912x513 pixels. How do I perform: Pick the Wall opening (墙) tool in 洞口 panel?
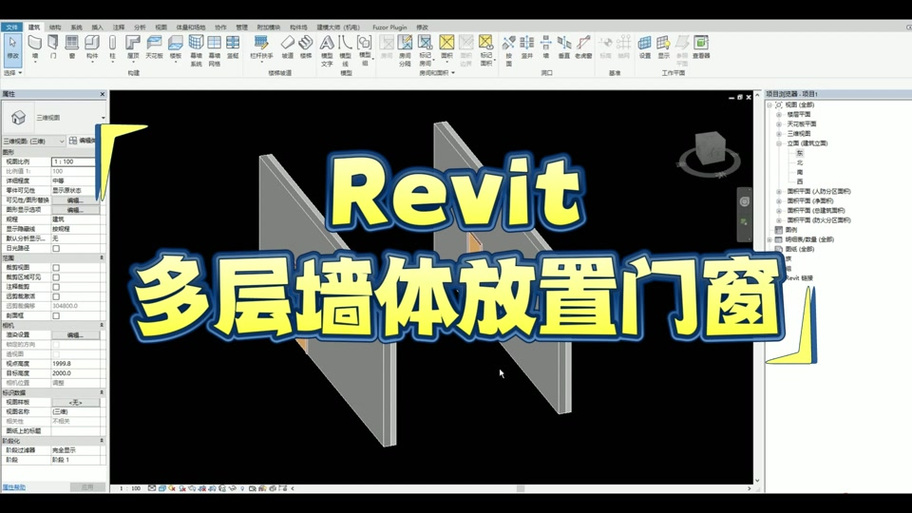pos(546,47)
